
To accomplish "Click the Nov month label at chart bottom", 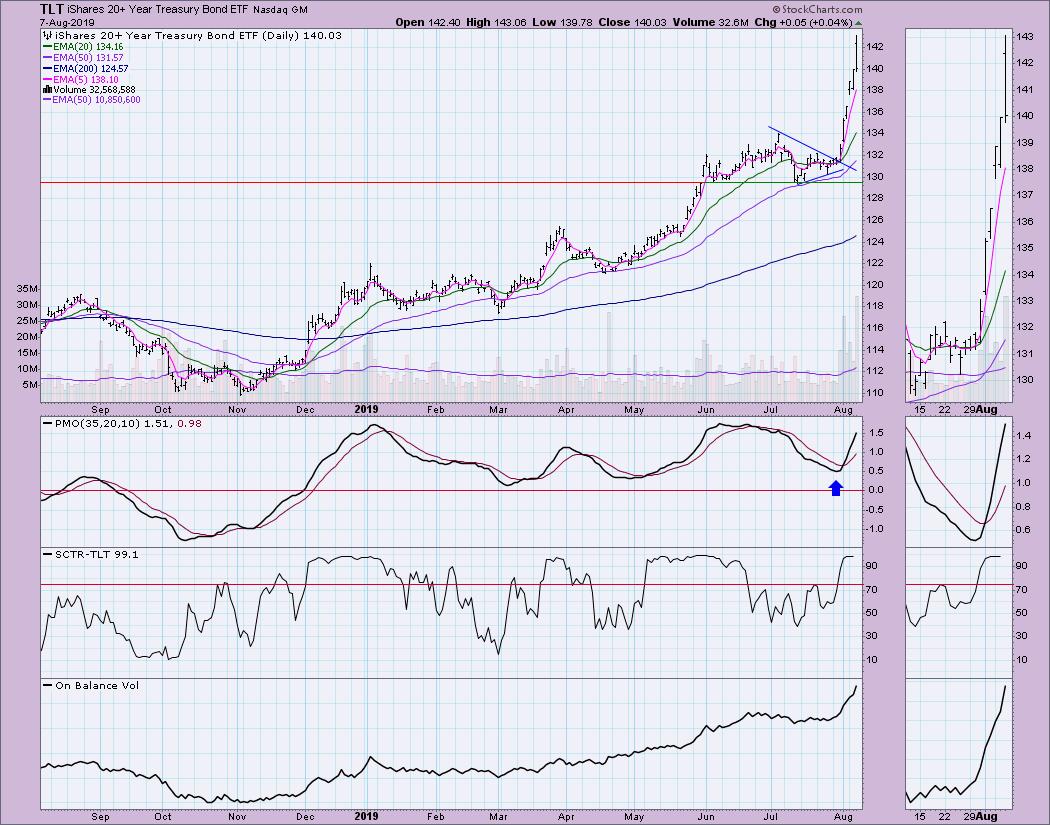I will coord(236,816).
